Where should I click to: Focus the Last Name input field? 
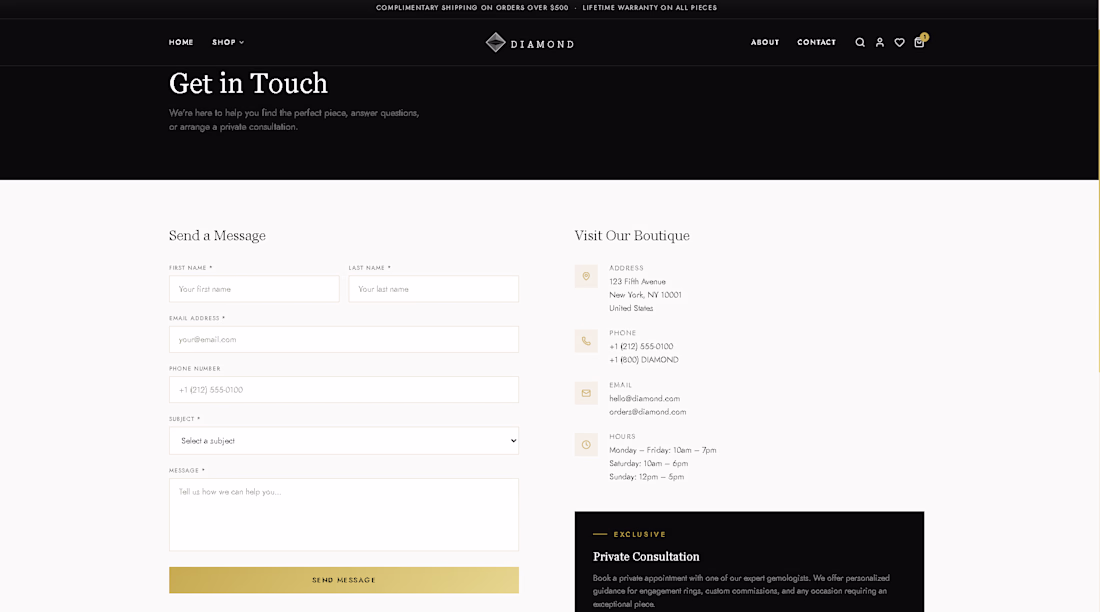point(434,289)
